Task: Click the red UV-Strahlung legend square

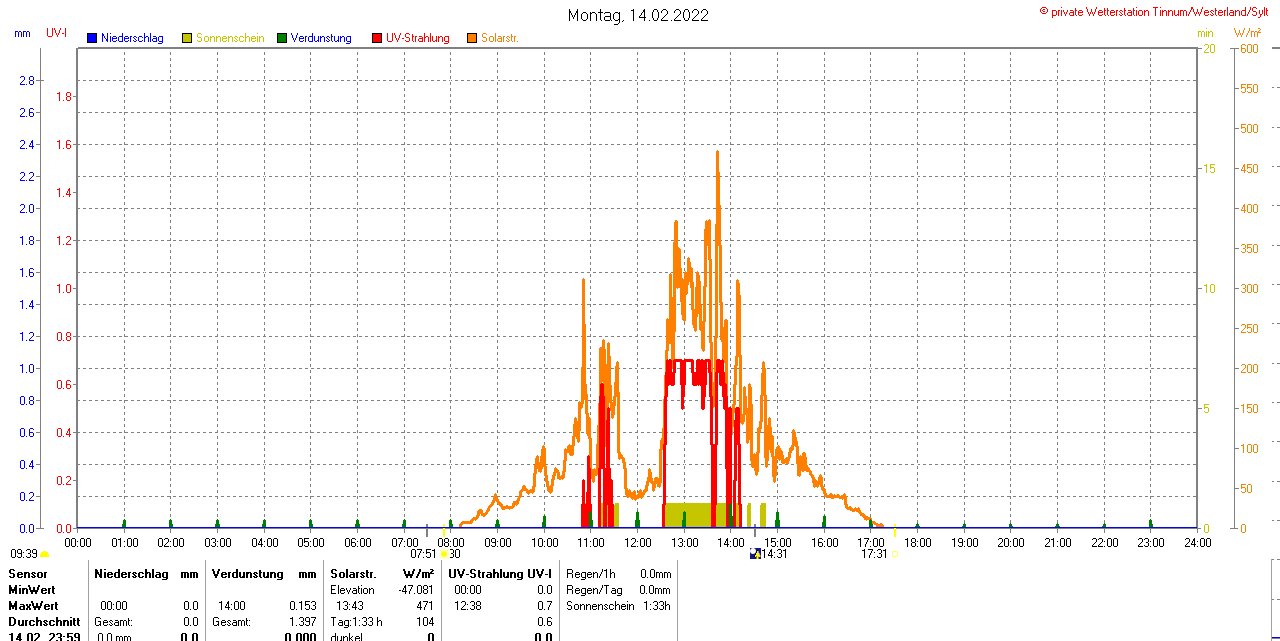Action: pyautogui.click(x=377, y=38)
